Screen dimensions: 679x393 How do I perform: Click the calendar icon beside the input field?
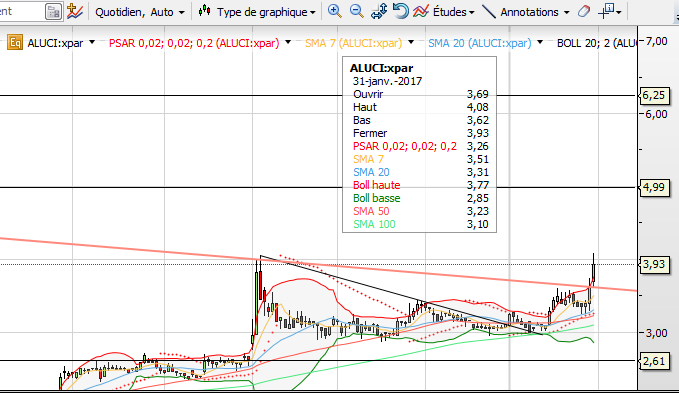tap(54, 12)
